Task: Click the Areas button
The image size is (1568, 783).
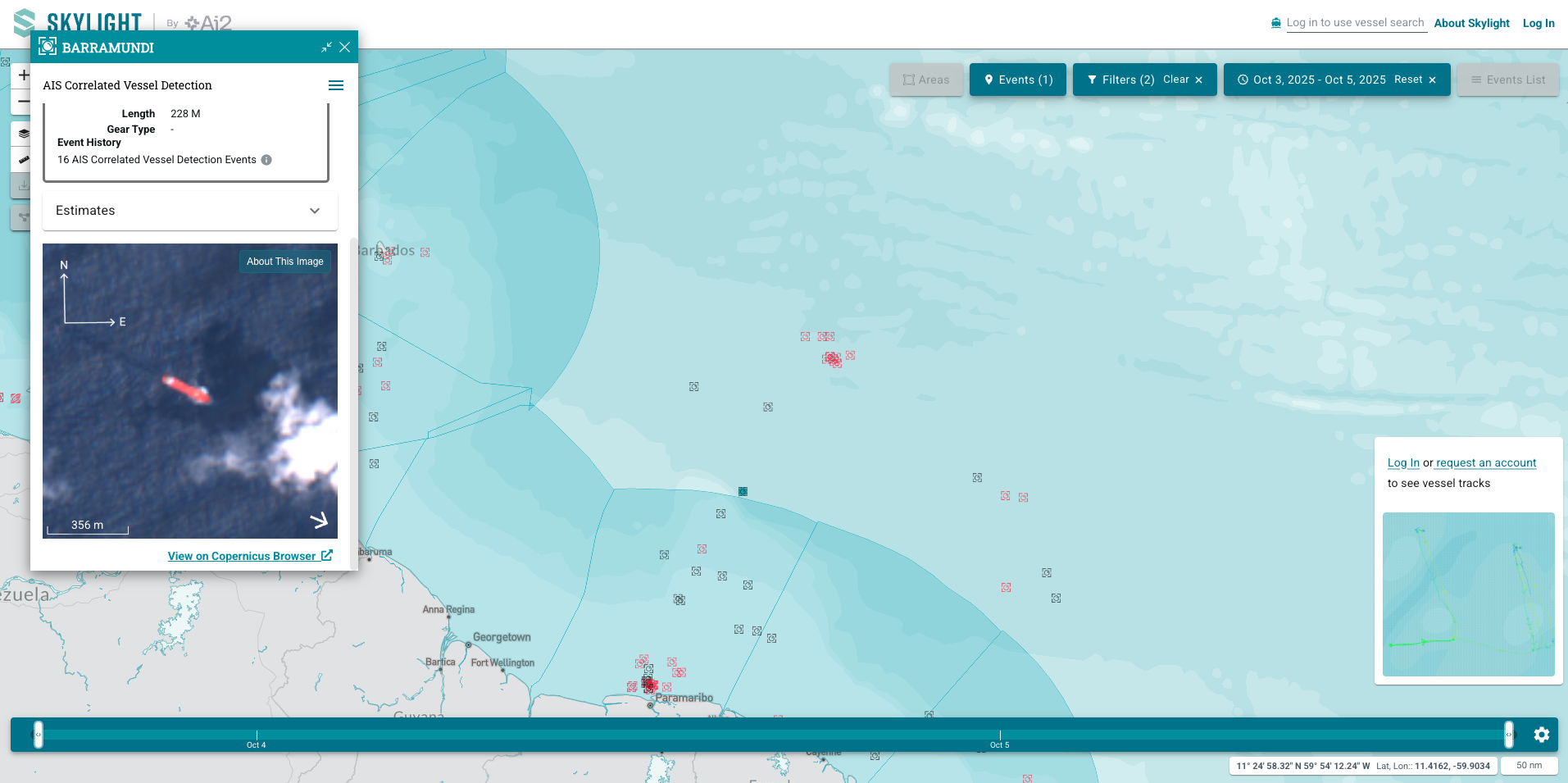Action: coord(926,80)
